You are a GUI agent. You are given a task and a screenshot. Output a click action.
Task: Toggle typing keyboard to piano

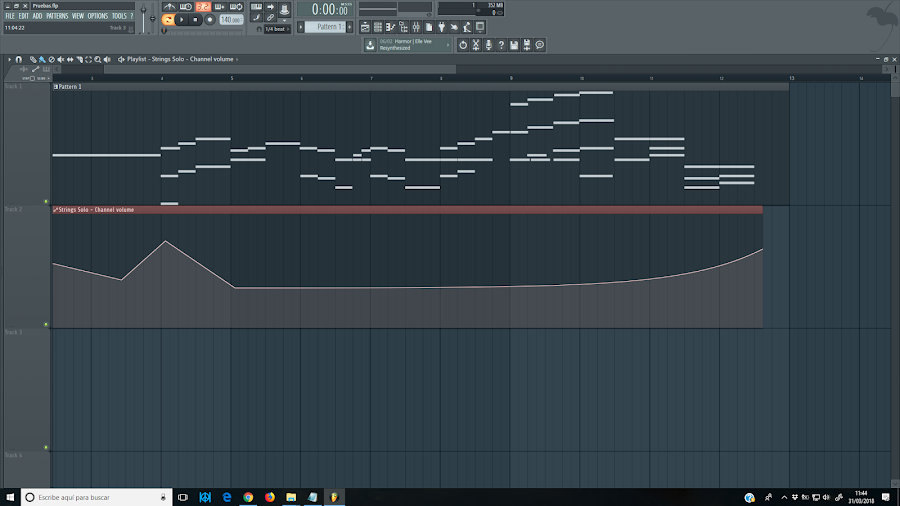pos(257,7)
